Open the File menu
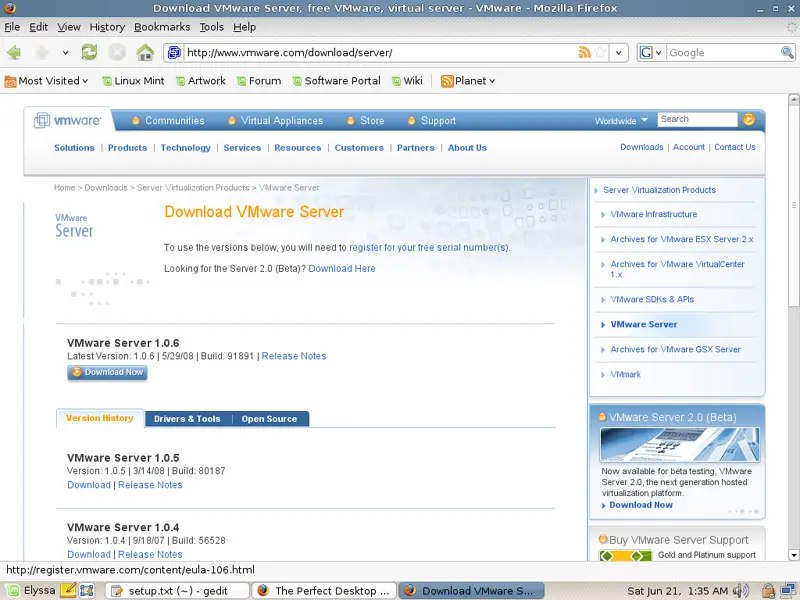800x600 pixels. coord(12,27)
